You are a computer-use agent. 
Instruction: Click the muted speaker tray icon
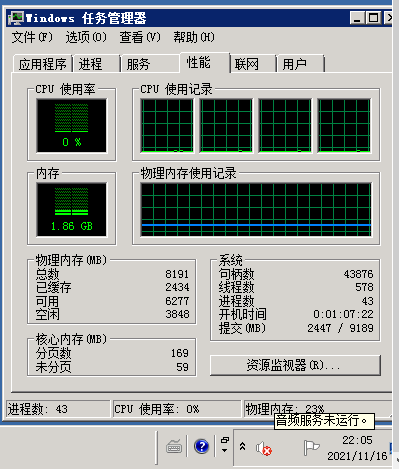click(x=264, y=448)
